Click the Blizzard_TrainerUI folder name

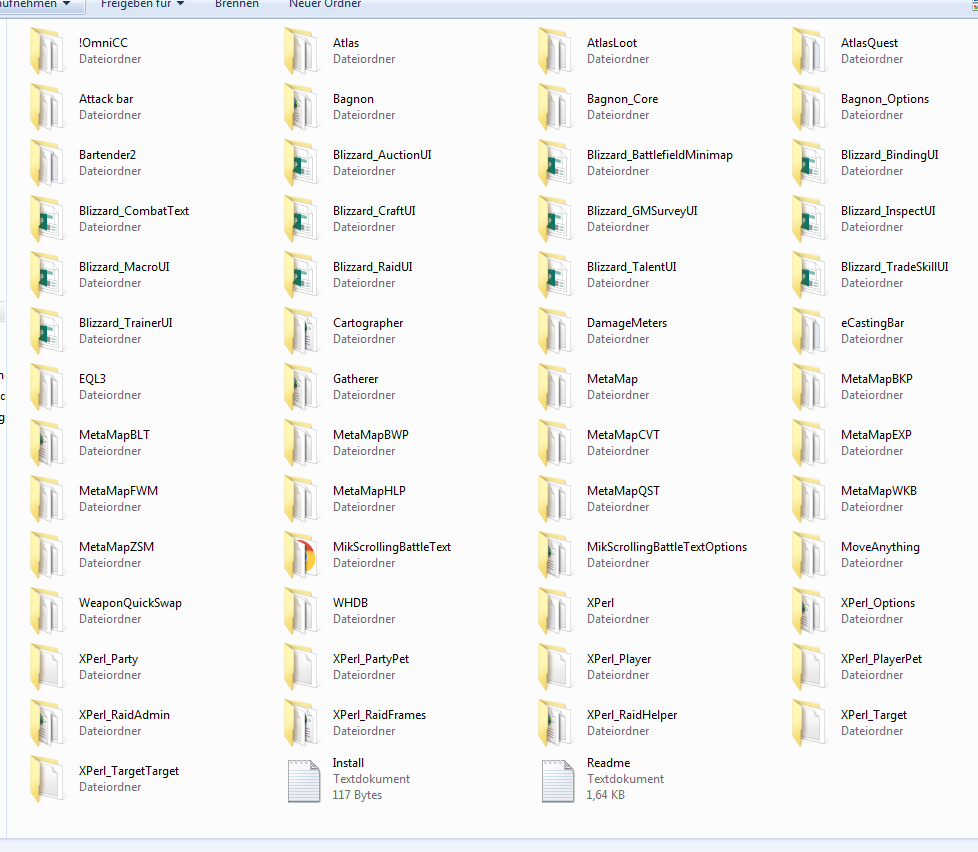125,323
